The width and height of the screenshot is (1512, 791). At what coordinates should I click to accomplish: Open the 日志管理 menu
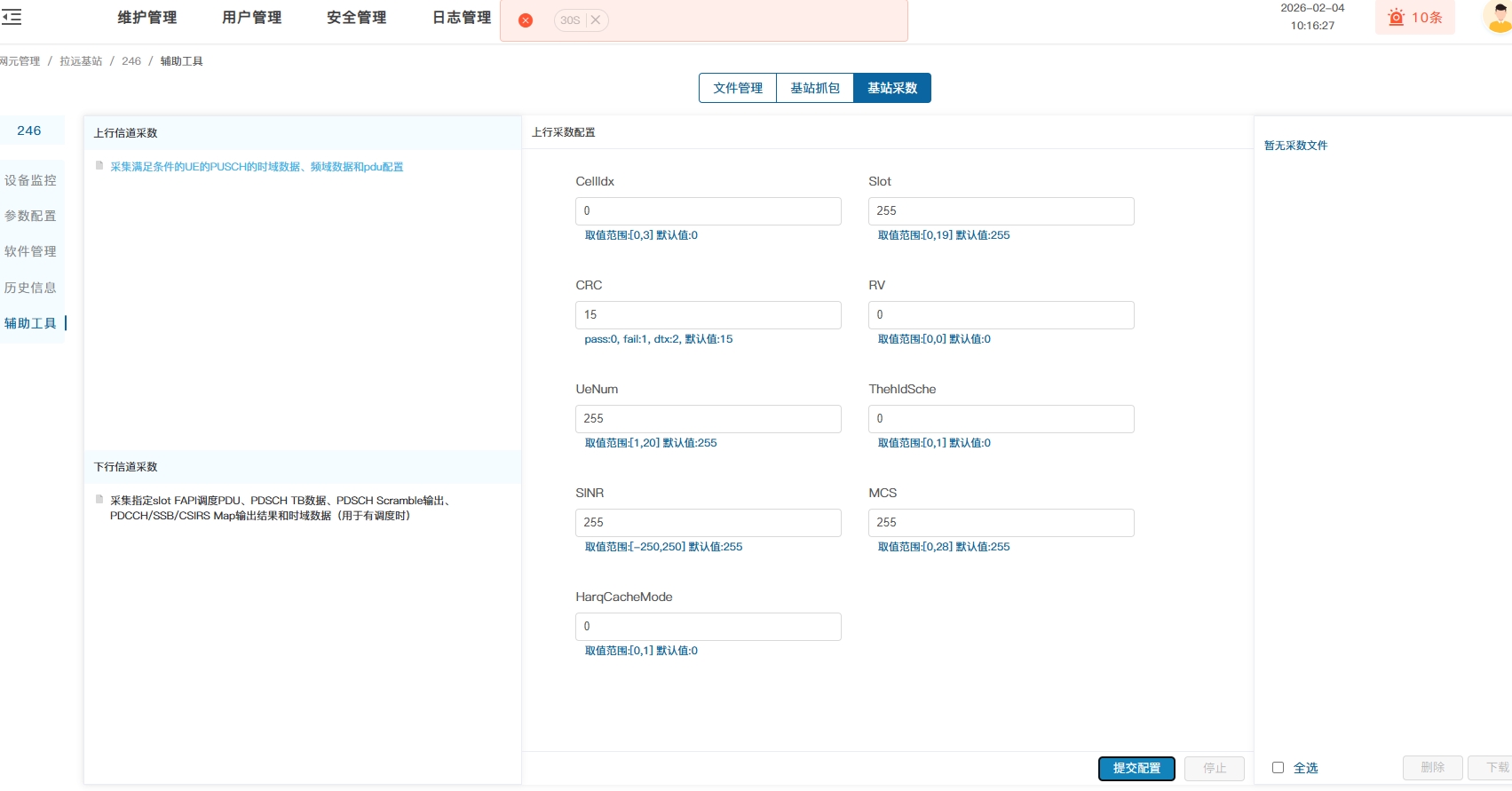(x=462, y=18)
